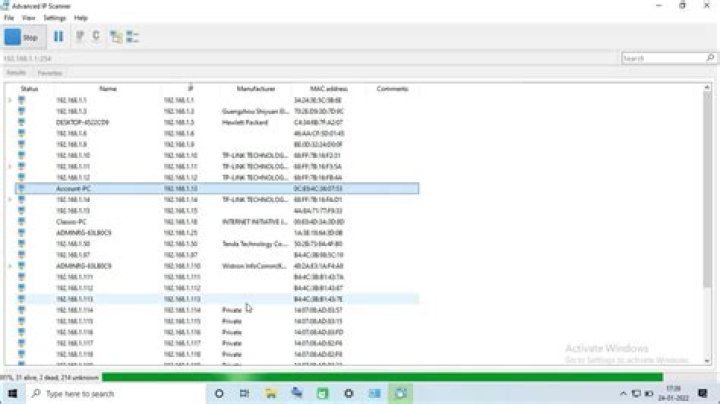Select the DESKTOP-4522CD9 name cell
This screenshot has height=404, width=720.
(82, 122)
